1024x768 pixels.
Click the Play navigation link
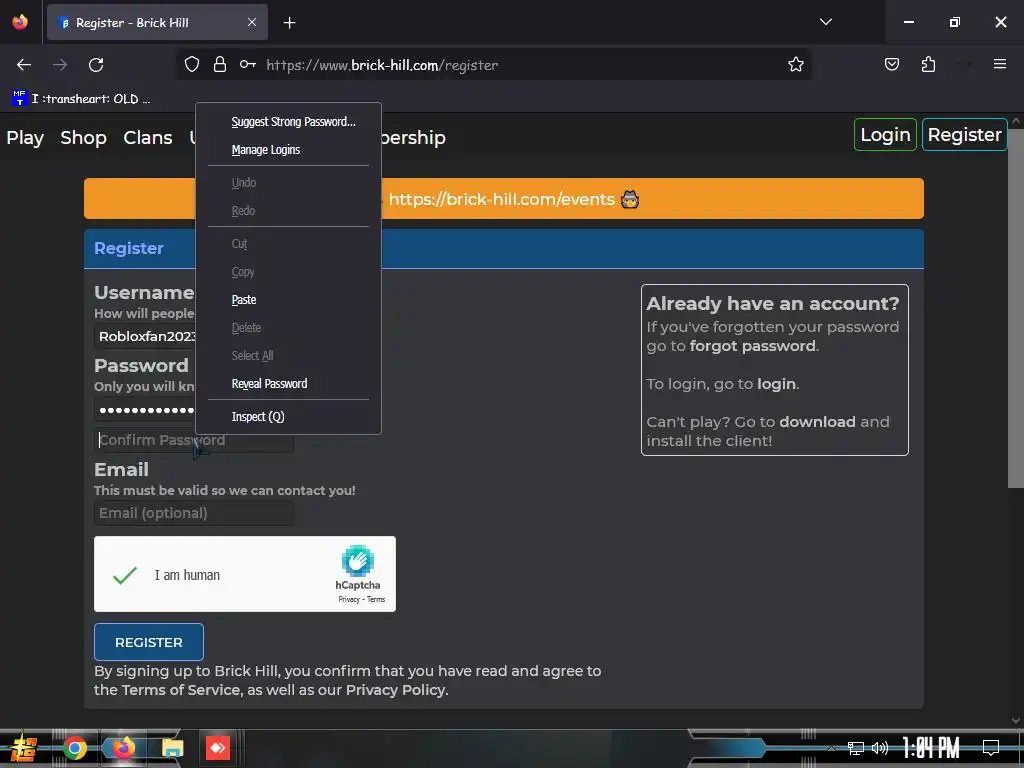point(25,138)
